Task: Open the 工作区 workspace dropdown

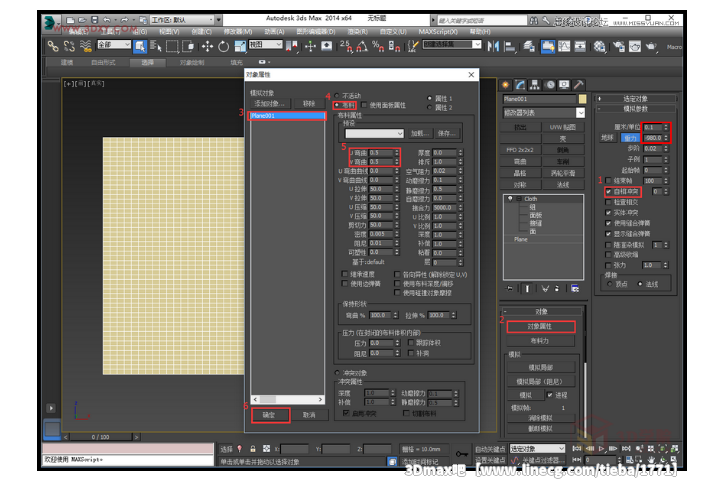Action: pyautogui.click(x=182, y=20)
